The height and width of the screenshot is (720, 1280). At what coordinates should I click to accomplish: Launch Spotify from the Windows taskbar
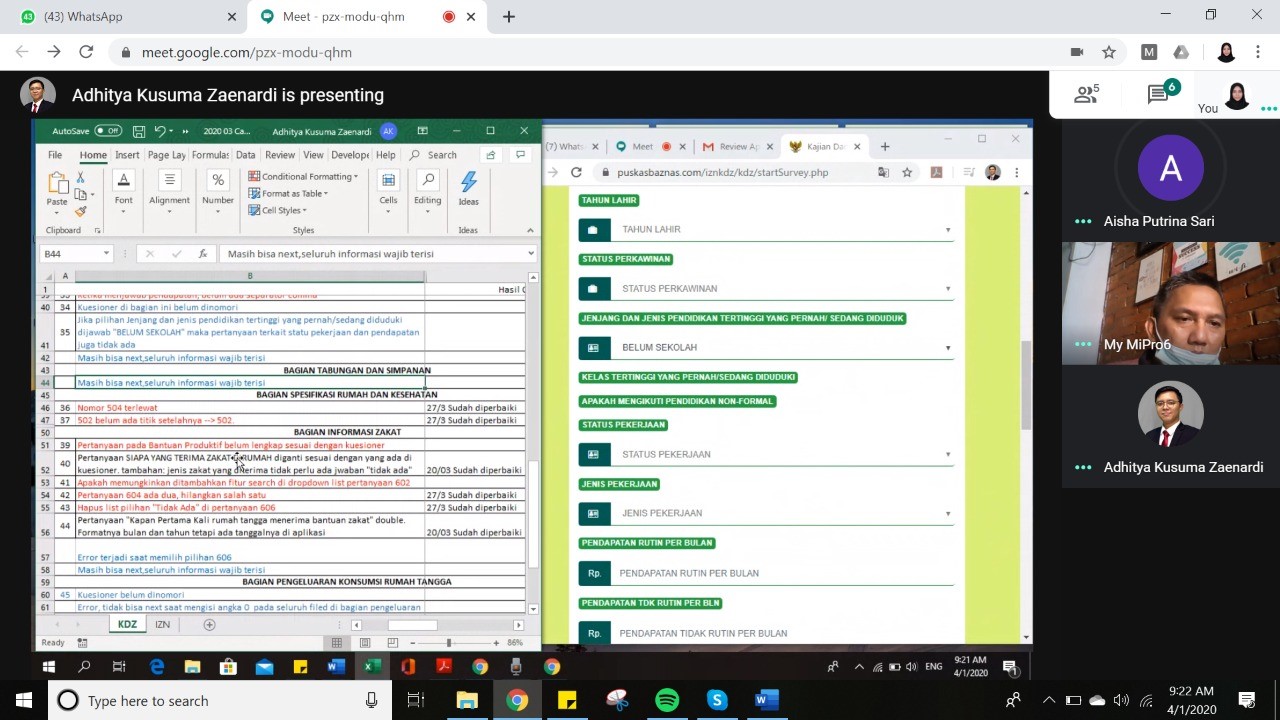667,701
